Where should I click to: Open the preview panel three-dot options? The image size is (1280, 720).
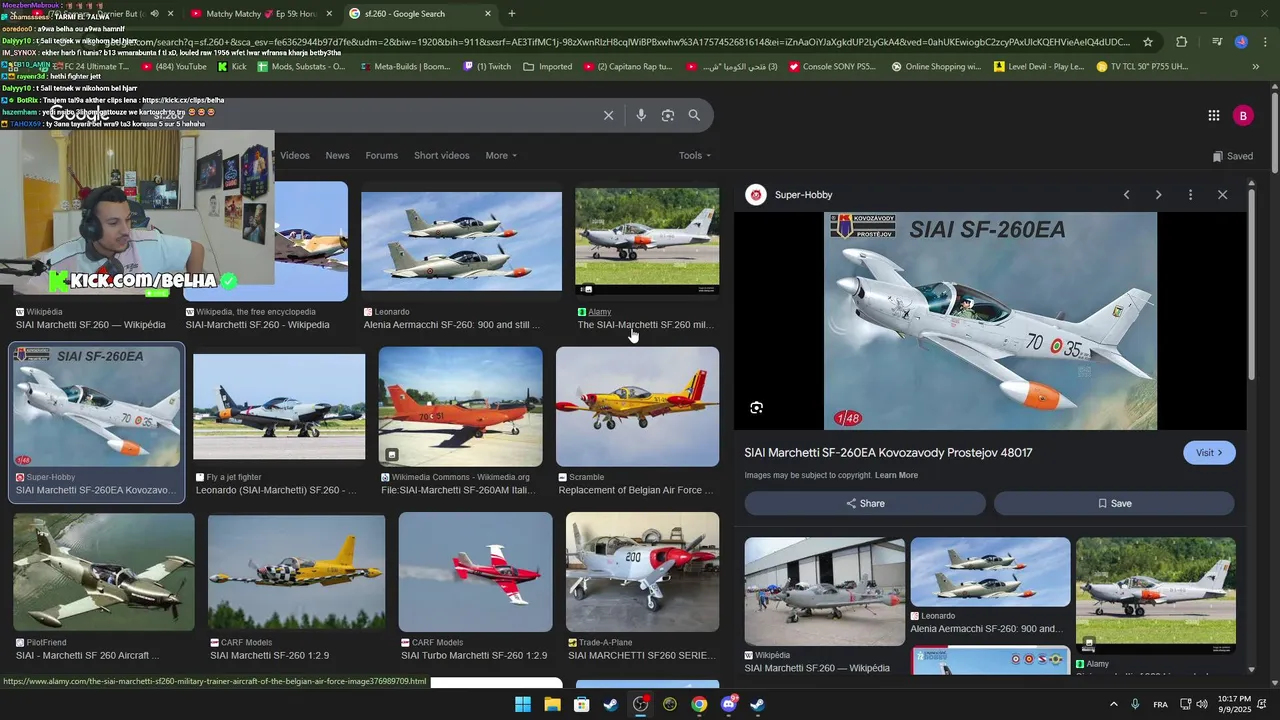pyautogui.click(x=1190, y=195)
